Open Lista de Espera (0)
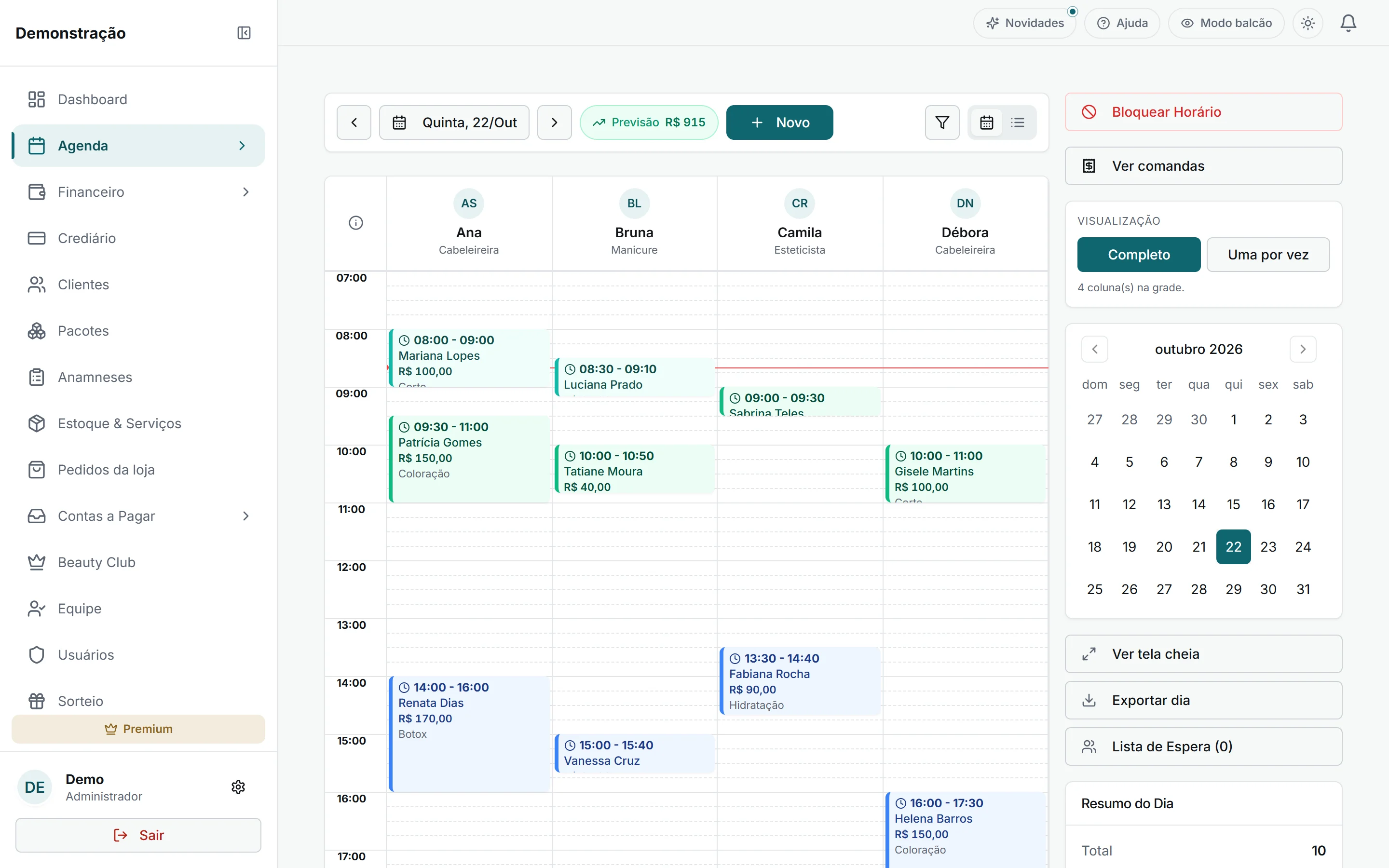1389x868 pixels. point(1203,746)
